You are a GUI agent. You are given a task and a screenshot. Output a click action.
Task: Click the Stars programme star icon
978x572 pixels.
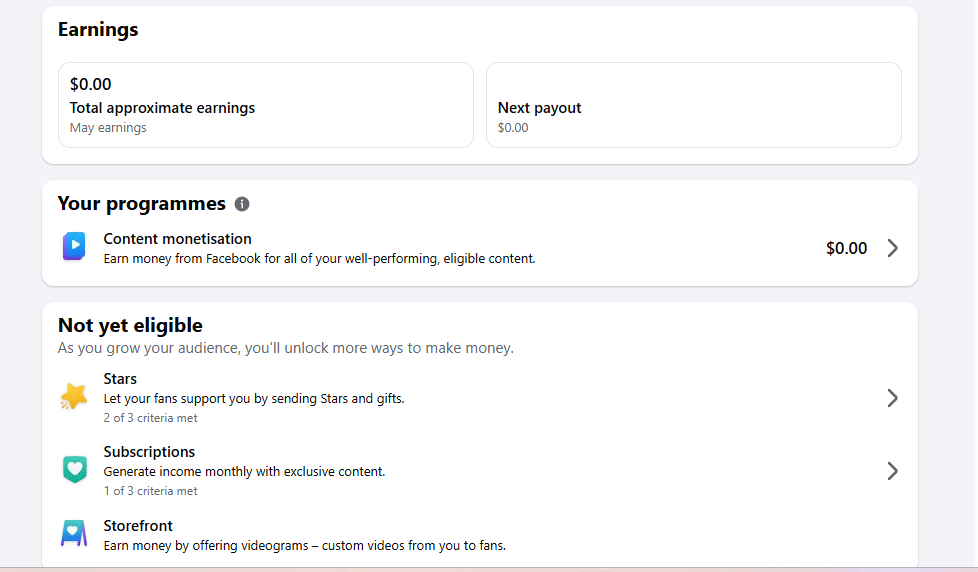(74, 396)
